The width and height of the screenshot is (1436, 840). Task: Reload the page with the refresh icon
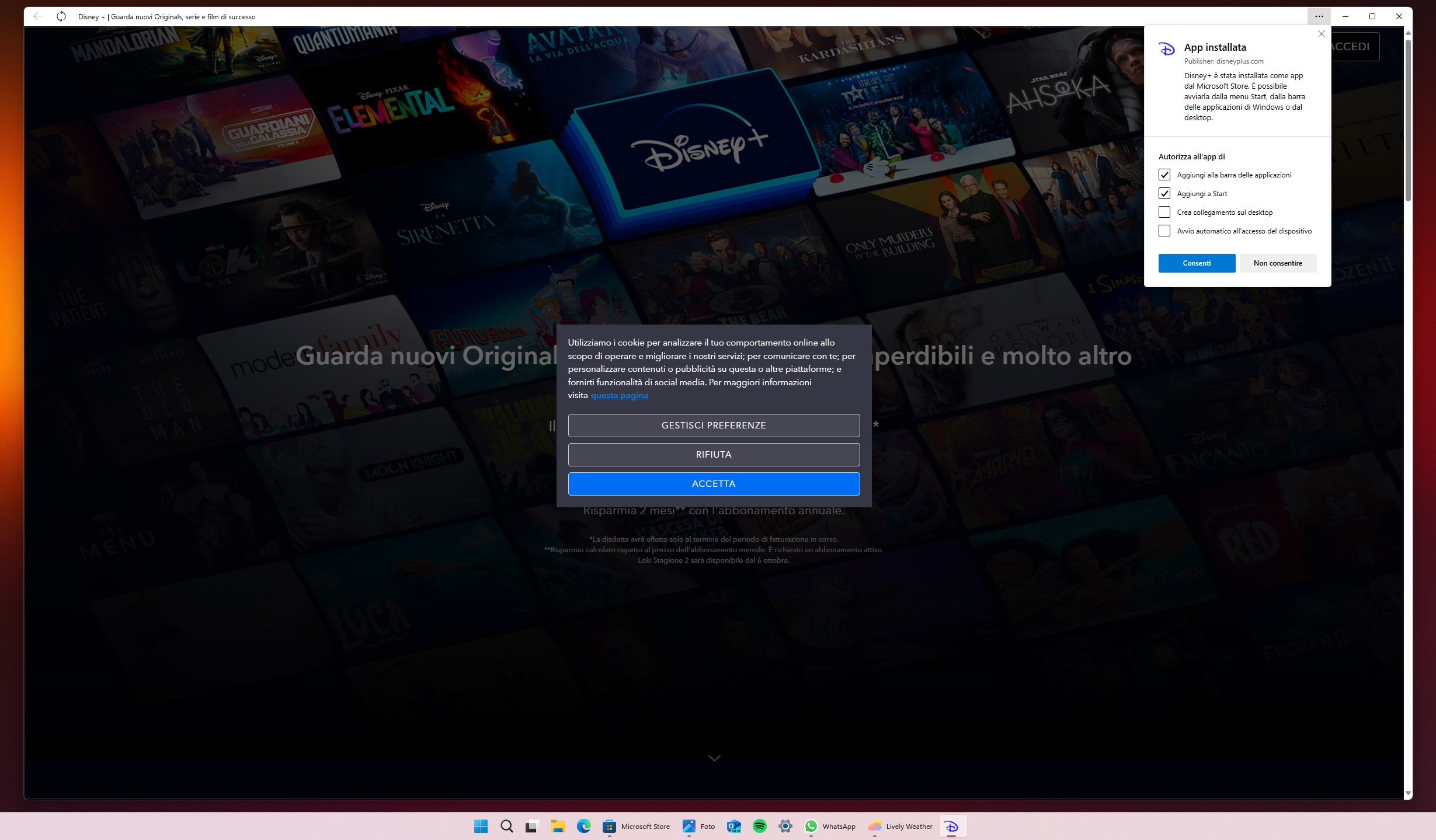pos(61,16)
